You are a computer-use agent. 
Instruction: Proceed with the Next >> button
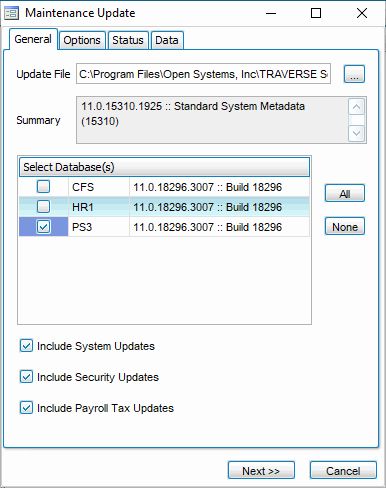[x=261, y=470]
